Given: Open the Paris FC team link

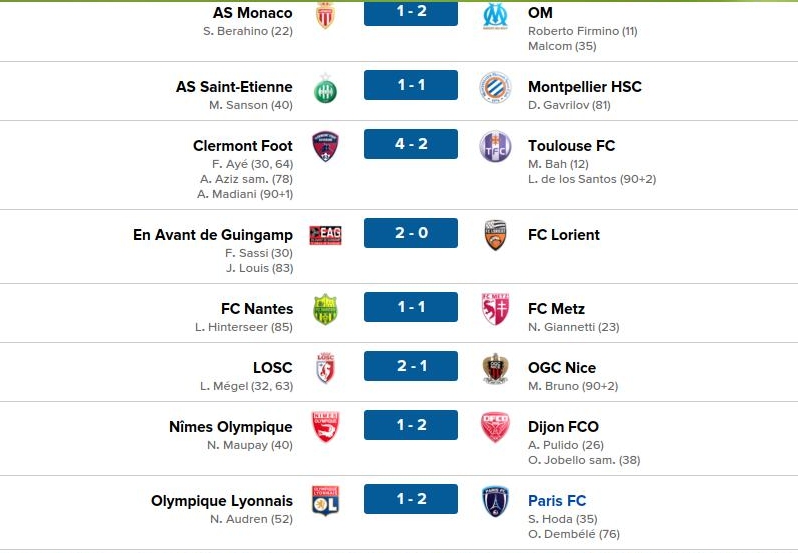Looking at the screenshot, I should tap(557, 501).
